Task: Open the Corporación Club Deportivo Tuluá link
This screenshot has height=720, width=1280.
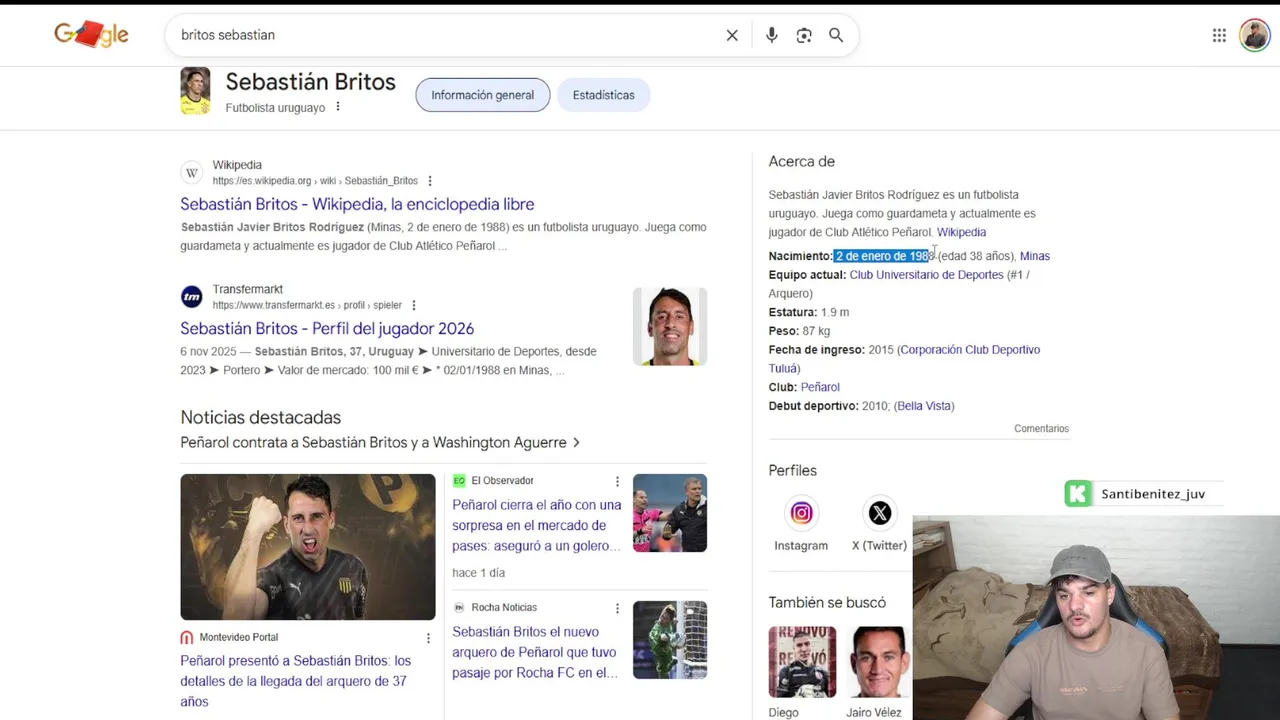Action: [906, 359]
